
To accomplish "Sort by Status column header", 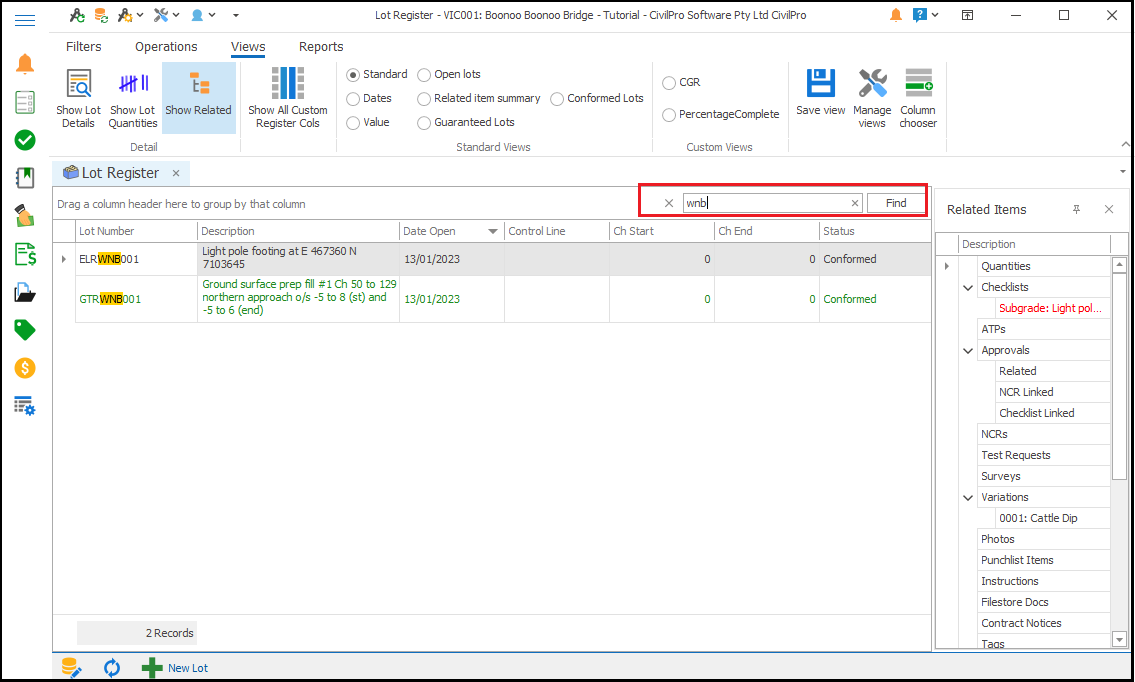I will (875, 231).
